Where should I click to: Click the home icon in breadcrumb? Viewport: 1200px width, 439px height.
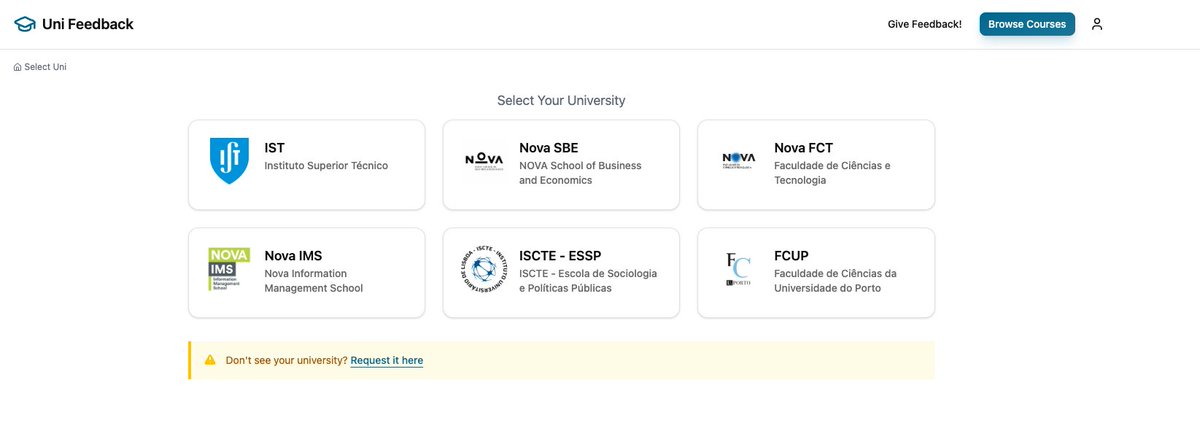17,67
